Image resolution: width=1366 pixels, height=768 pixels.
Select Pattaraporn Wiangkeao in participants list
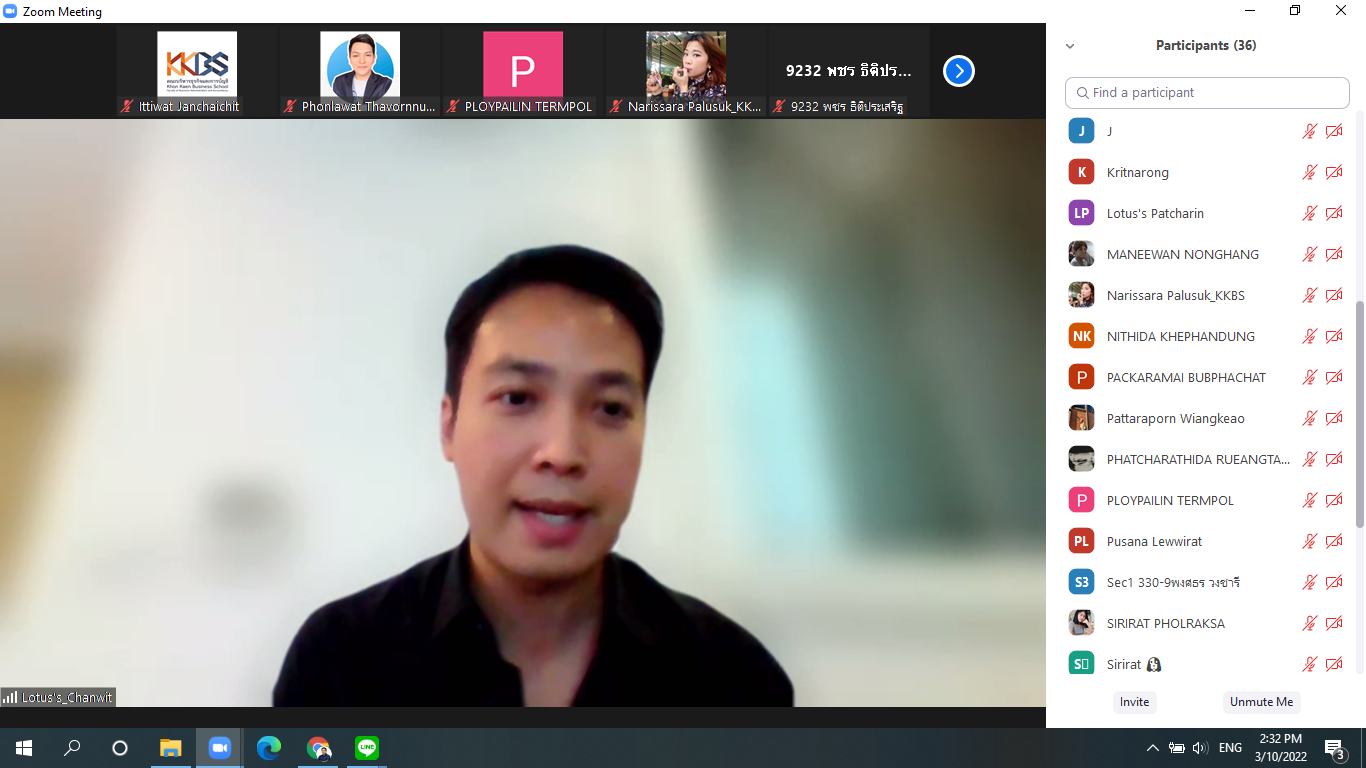point(1205,418)
